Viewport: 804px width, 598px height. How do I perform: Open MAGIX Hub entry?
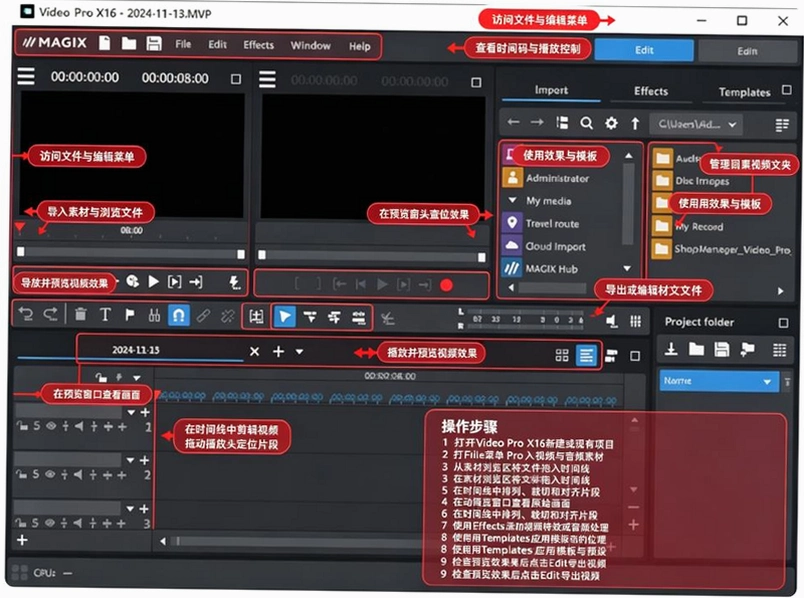(551, 269)
